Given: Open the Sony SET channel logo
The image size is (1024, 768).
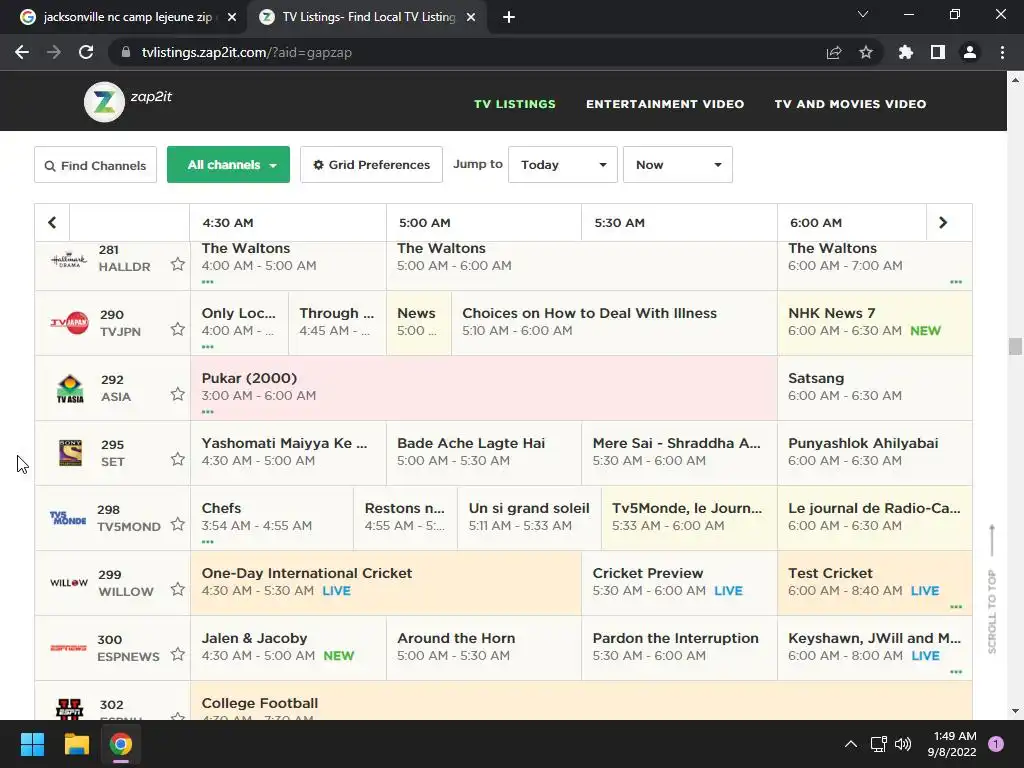Looking at the screenshot, I should coord(71,453).
